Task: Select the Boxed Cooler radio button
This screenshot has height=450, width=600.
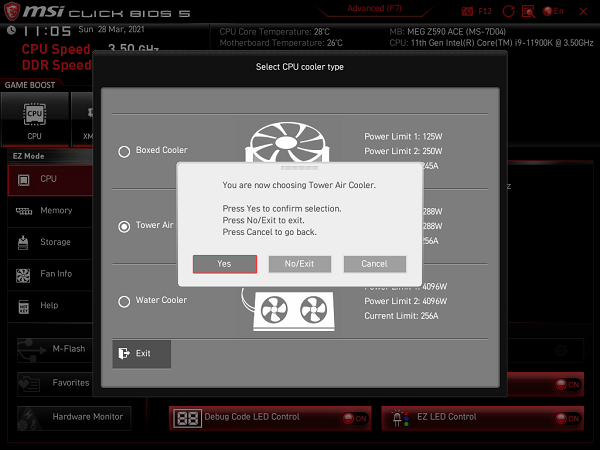Action: 125,151
